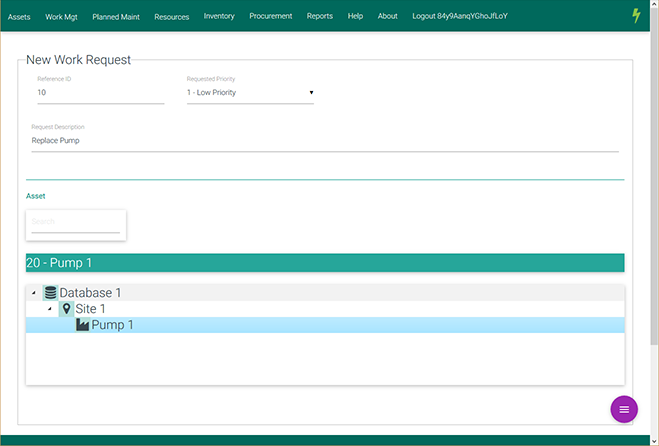The width and height of the screenshot is (659, 446).
Task: Open the Planned Maint menu
Action: tap(115, 16)
